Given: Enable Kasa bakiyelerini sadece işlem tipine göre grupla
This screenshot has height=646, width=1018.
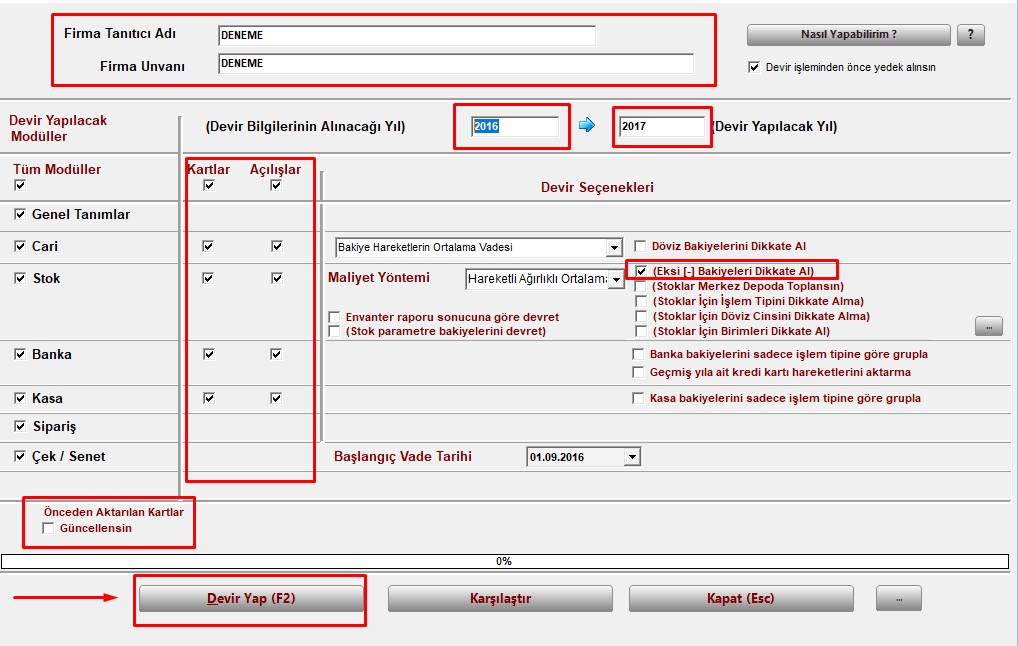Looking at the screenshot, I should coord(638,398).
